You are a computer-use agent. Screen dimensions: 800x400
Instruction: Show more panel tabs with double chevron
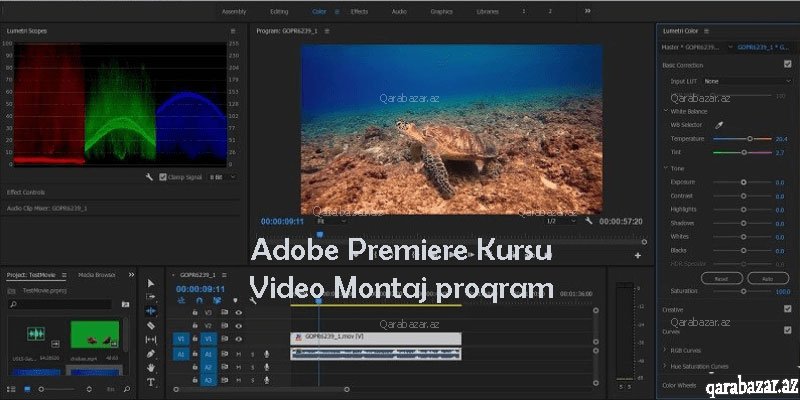coord(131,275)
